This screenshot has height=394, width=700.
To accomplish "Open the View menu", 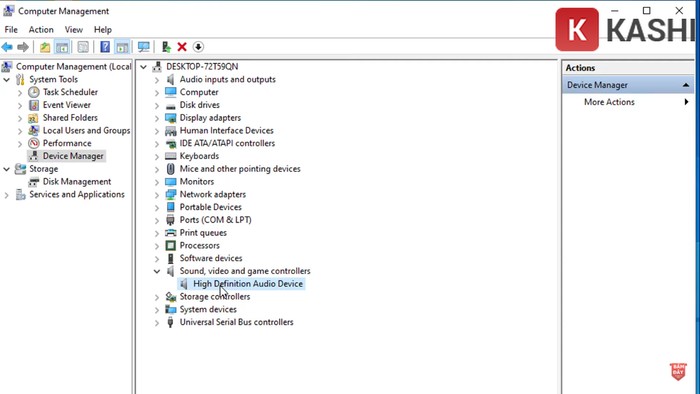I will pos(74,29).
